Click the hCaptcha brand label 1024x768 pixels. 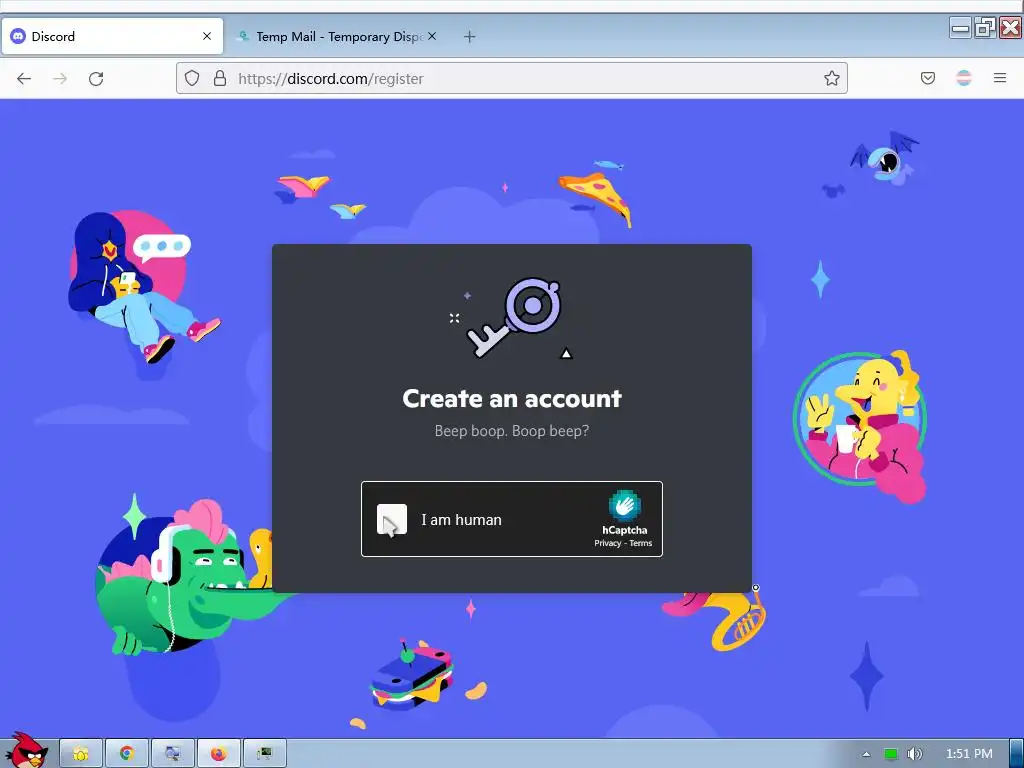(x=624, y=530)
